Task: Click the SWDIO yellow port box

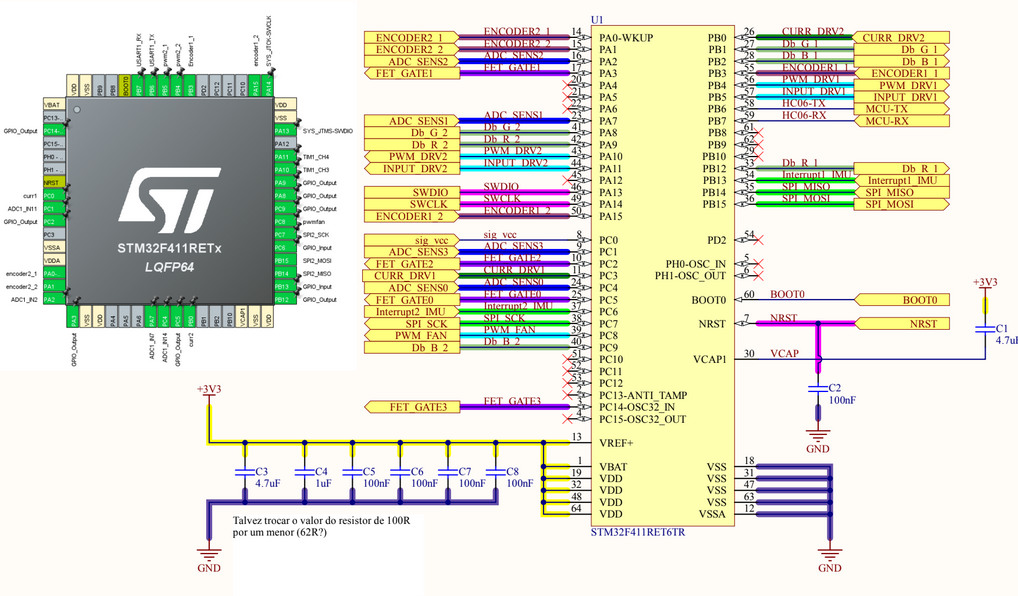Action: pyautogui.click(x=412, y=192)
